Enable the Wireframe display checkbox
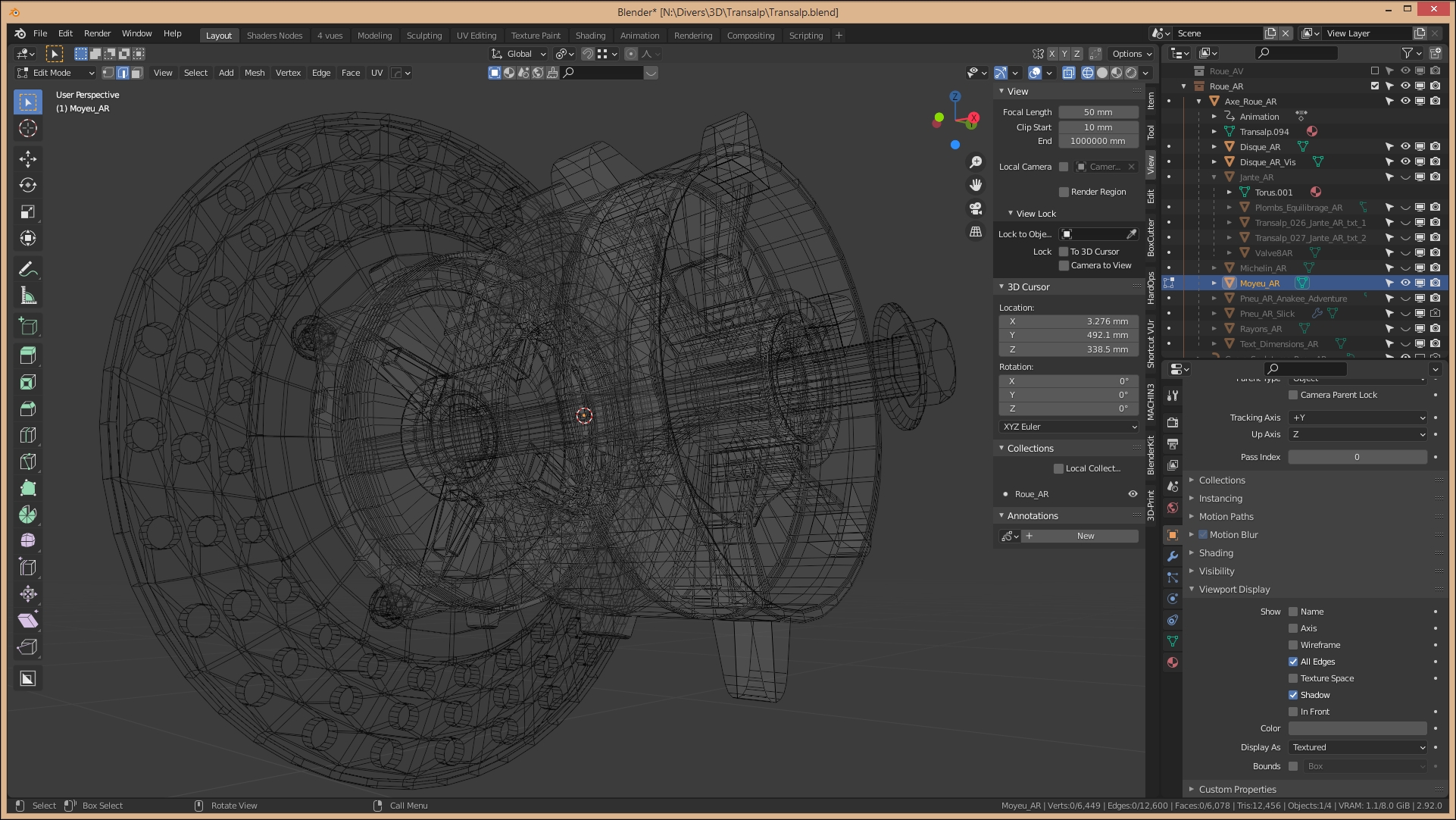The height and width of the screenshot is (820, 1456). [x=1293, y=645]
